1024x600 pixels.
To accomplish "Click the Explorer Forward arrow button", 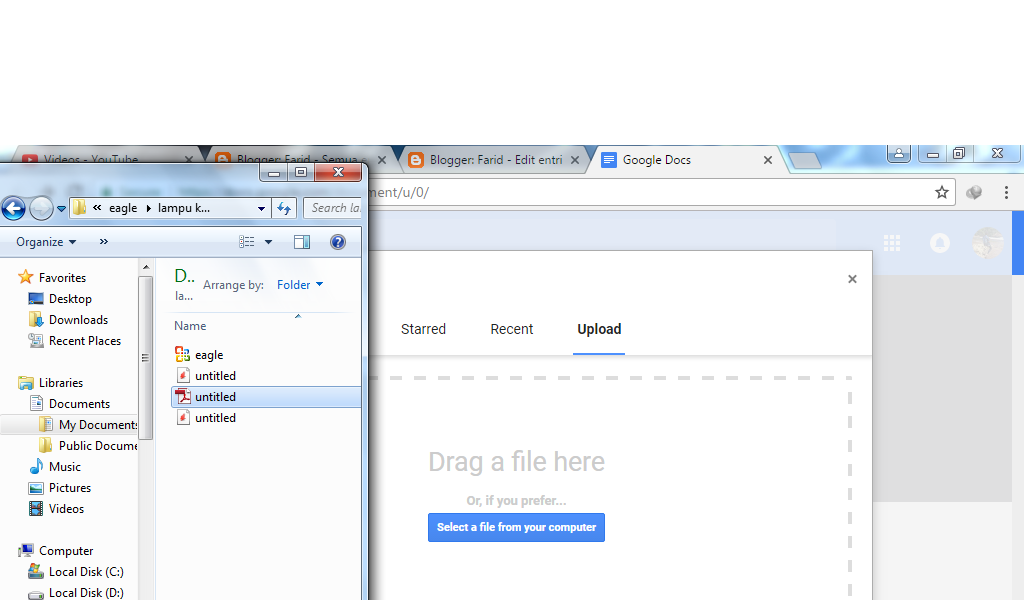I will pyautogui.click(x=41, y=208).
